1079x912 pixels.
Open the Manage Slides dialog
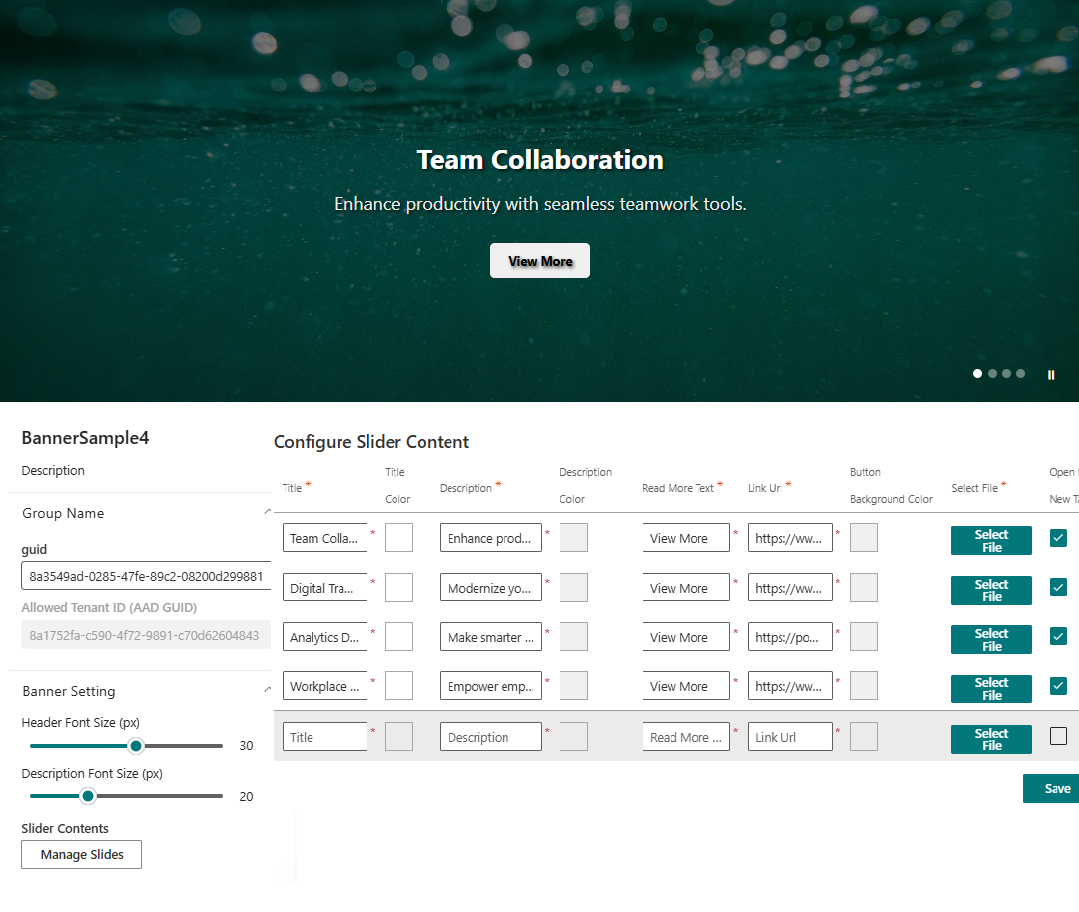point(81,854)
